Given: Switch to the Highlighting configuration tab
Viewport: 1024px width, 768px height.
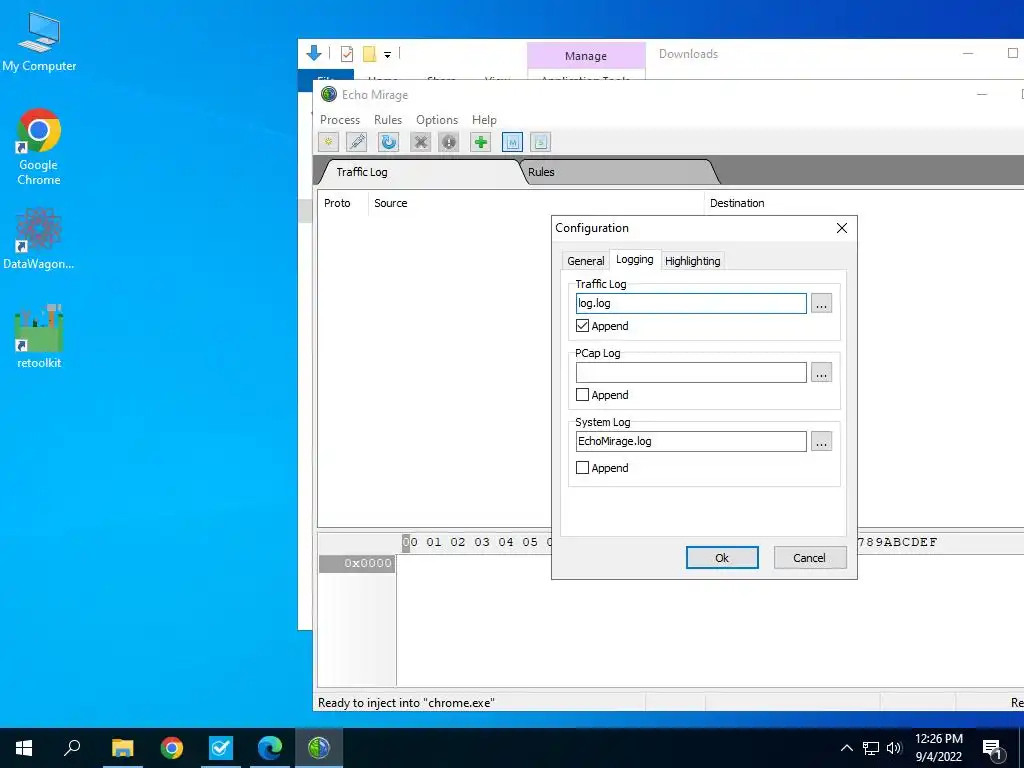Looking at the screenshot, I should coord(692,261).
